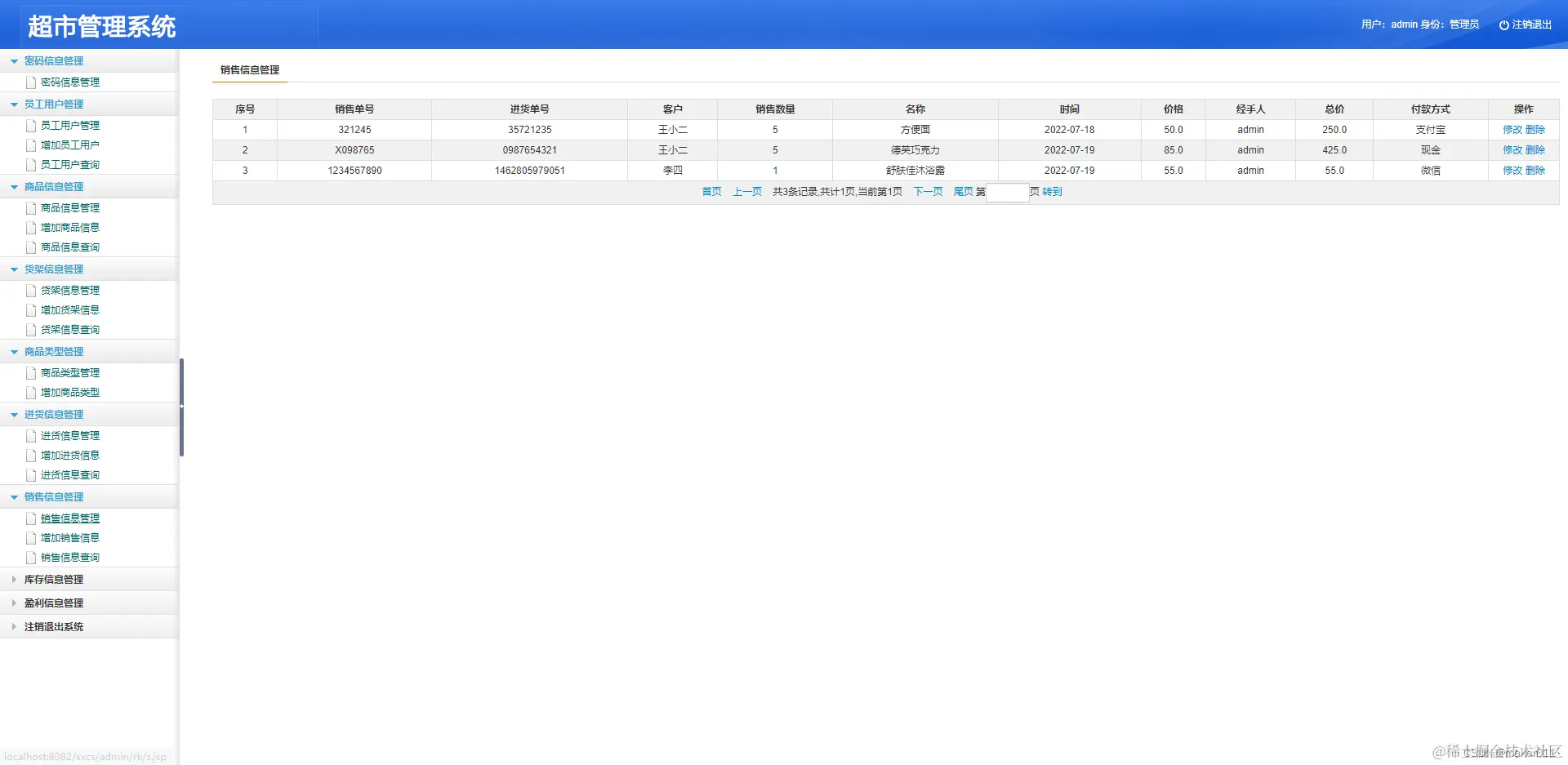Collapse the 商品信息管理 section arrow
Image resolution: width=1568 pixels, height=765 pixels.
tap(14, 187)
